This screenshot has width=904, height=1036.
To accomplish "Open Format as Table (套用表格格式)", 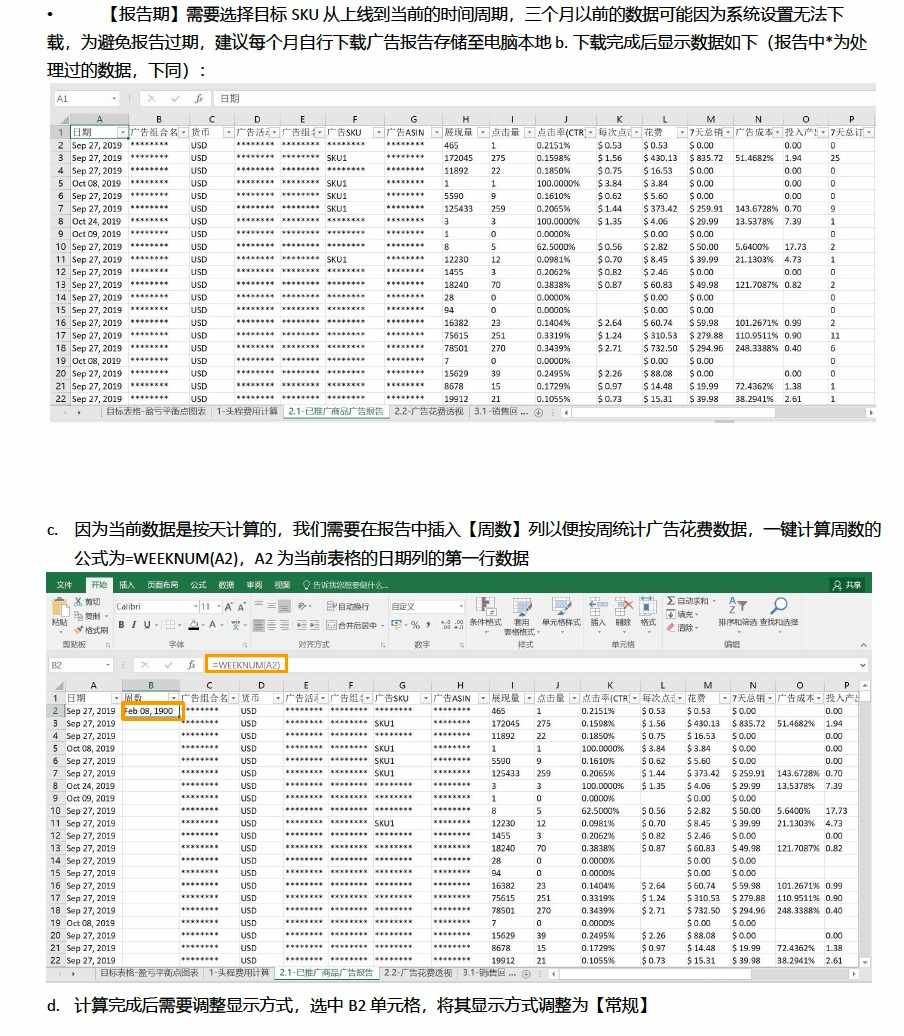I will click(521, 616).
